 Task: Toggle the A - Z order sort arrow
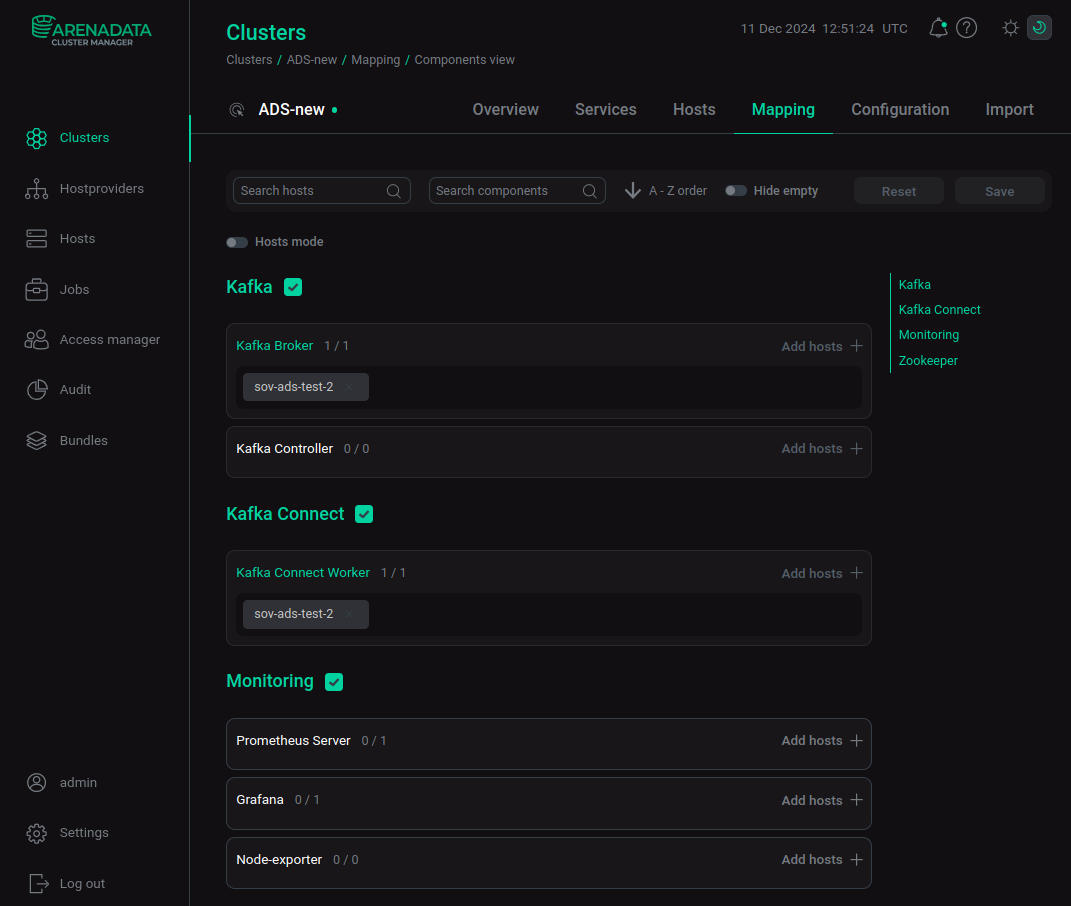[632, 191]
